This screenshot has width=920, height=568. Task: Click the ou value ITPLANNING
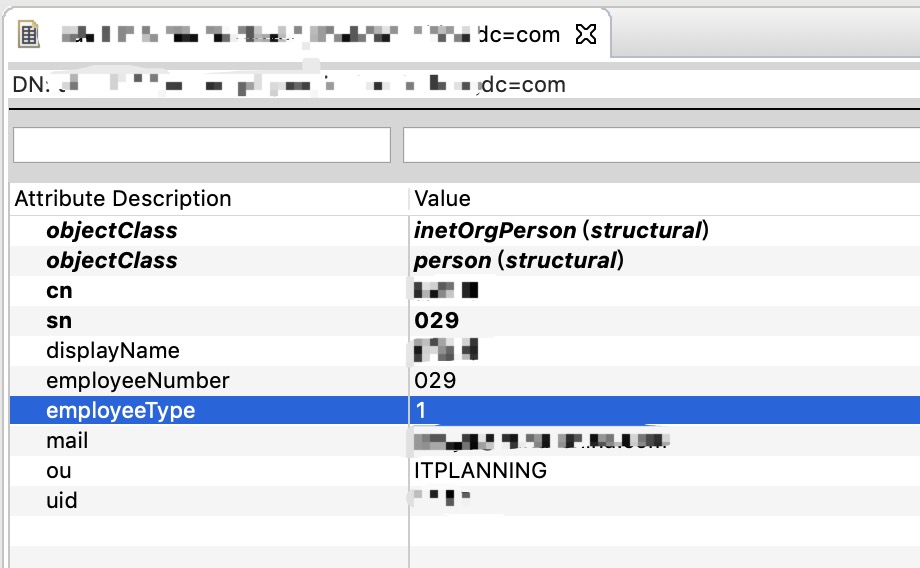point(481,471)
